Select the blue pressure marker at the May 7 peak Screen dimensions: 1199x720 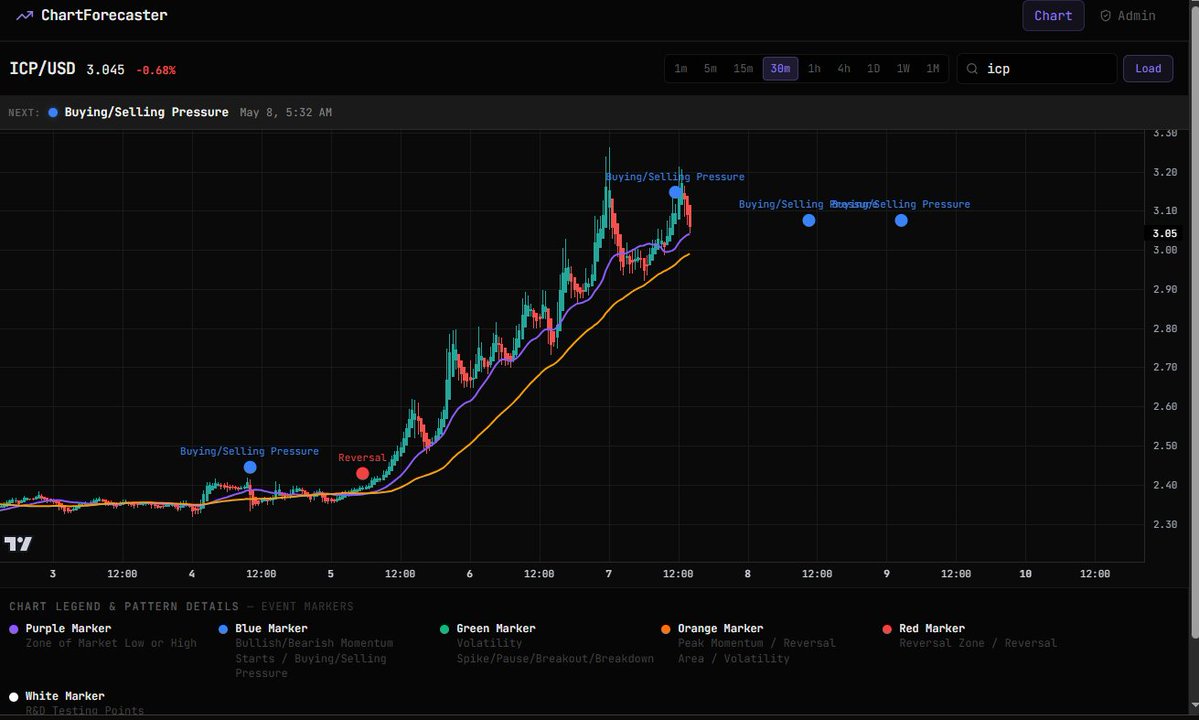click(675, 192)
